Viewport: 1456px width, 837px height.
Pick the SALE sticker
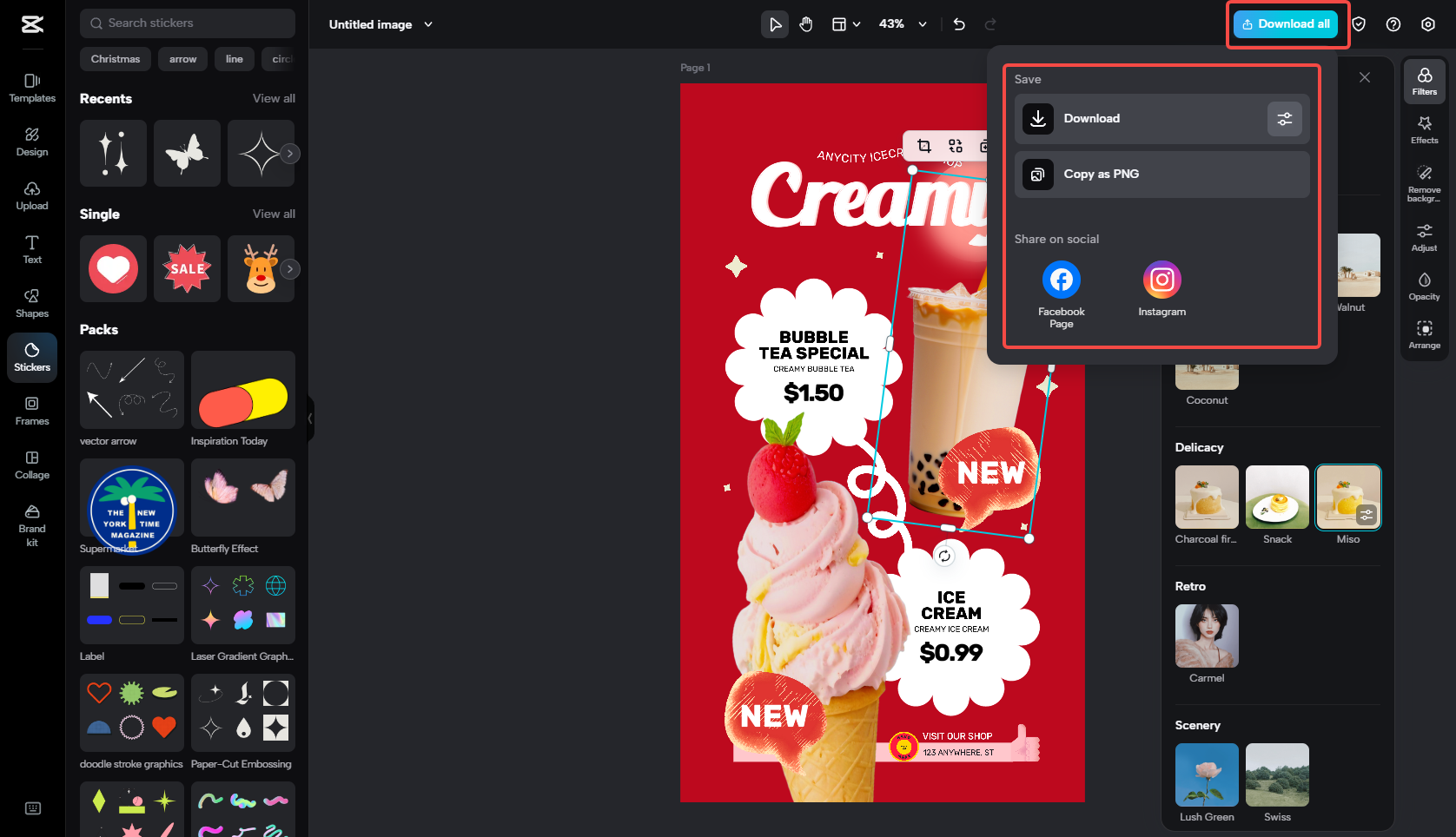click(187, 269)
